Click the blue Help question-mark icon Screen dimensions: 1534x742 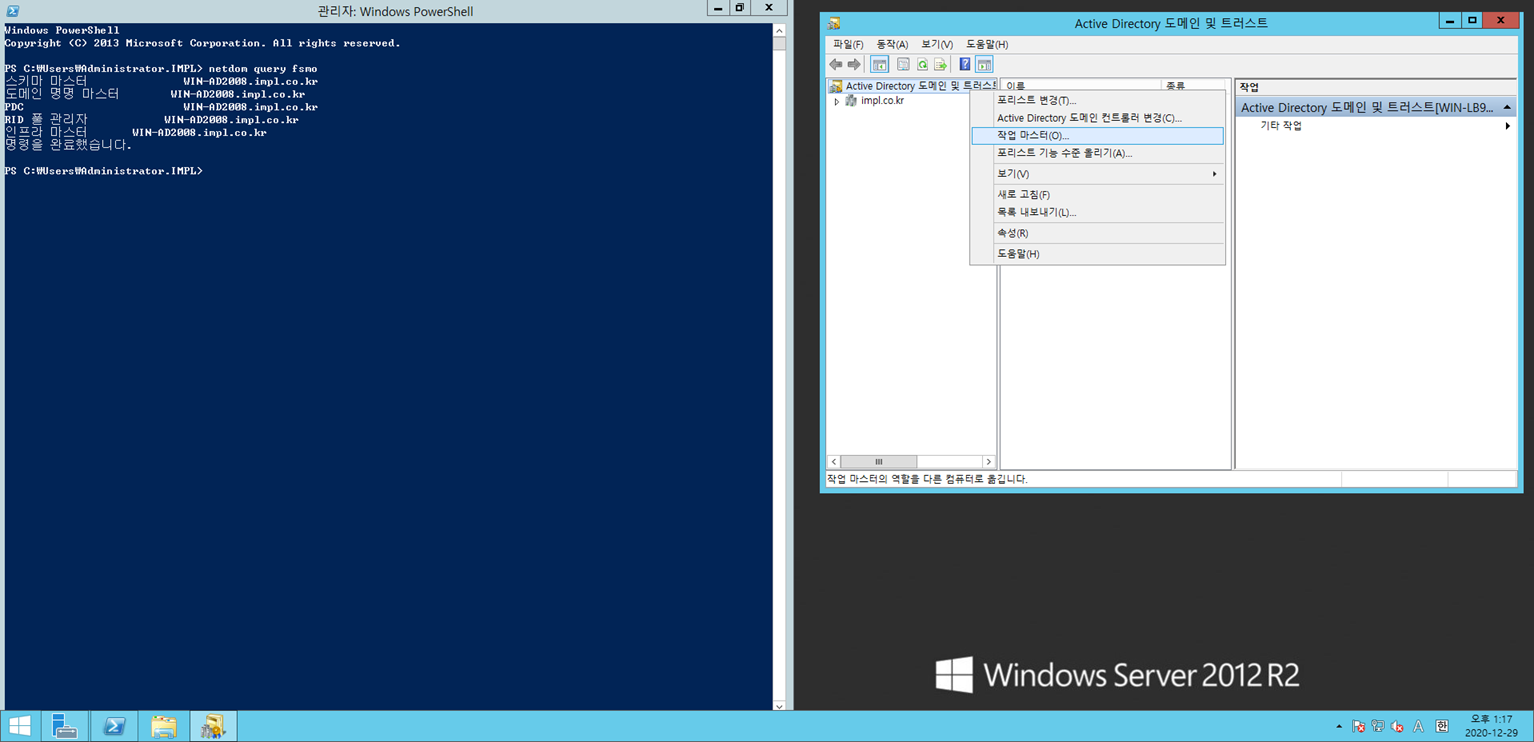tap(965, 65)
